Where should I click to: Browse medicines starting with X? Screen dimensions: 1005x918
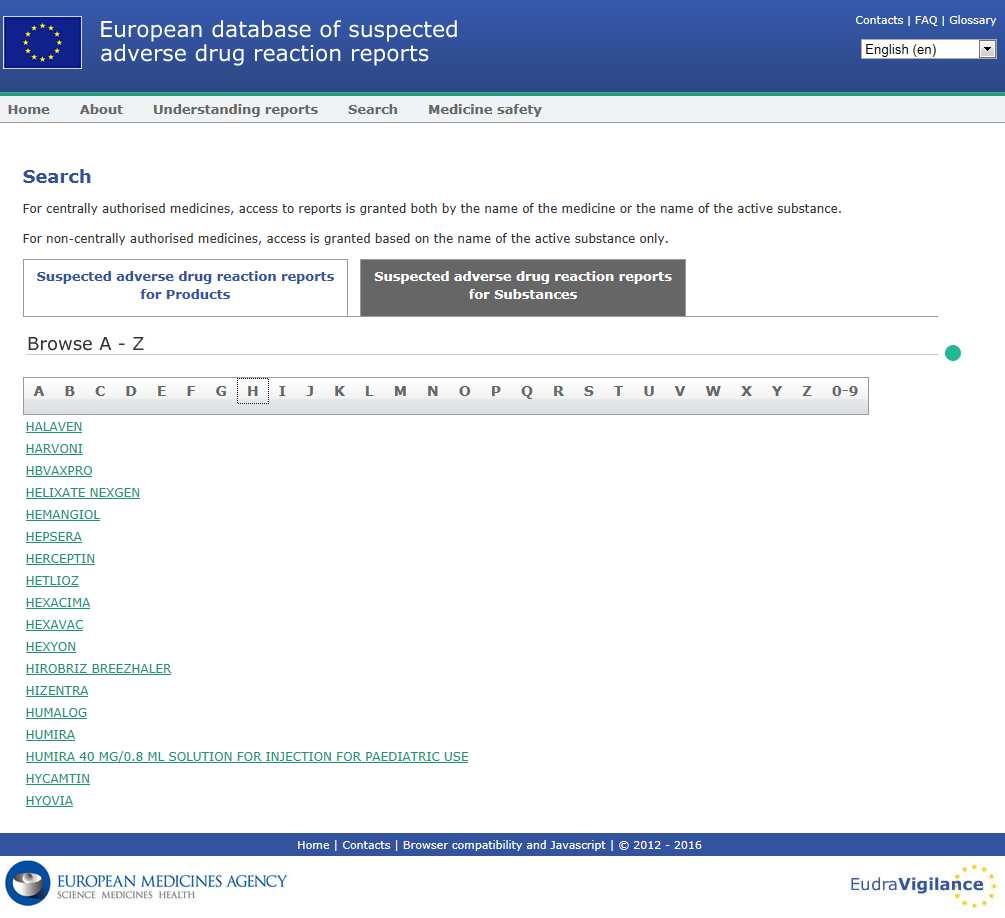[746, 391]
